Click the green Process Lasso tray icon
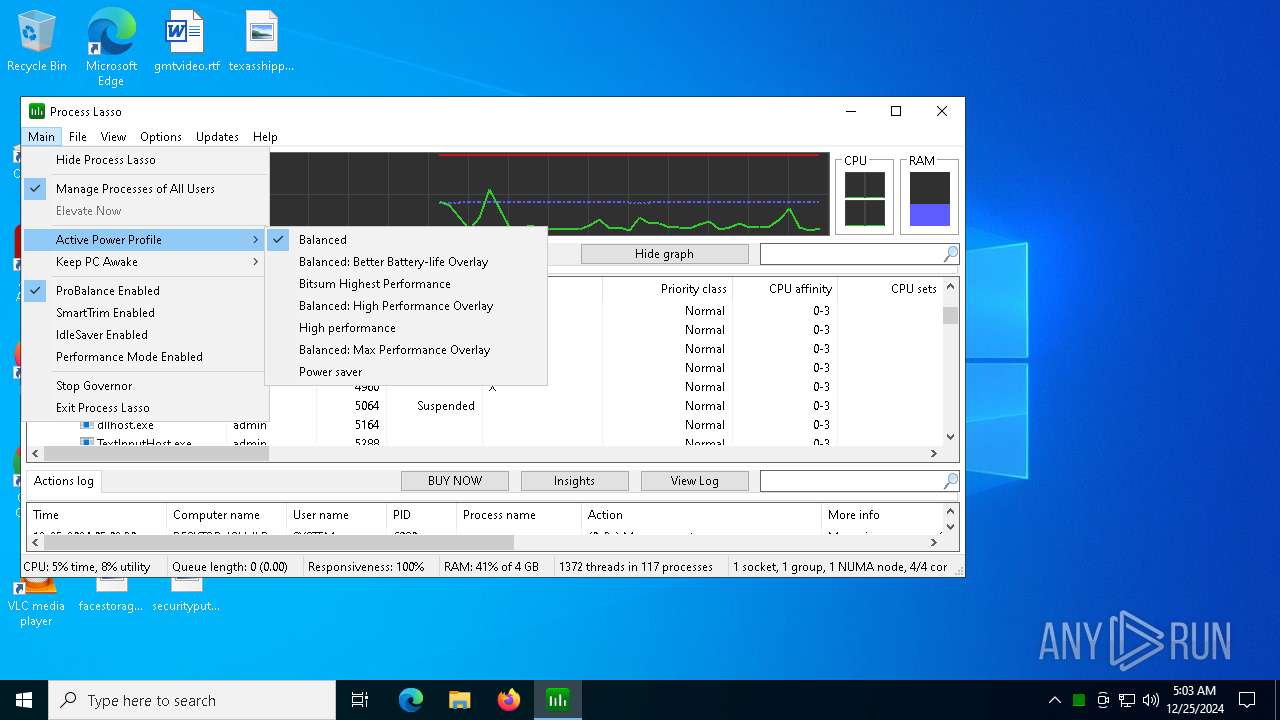This screenshot has height=720, width=1280. pyautogui.click(x=1079, y=700)
